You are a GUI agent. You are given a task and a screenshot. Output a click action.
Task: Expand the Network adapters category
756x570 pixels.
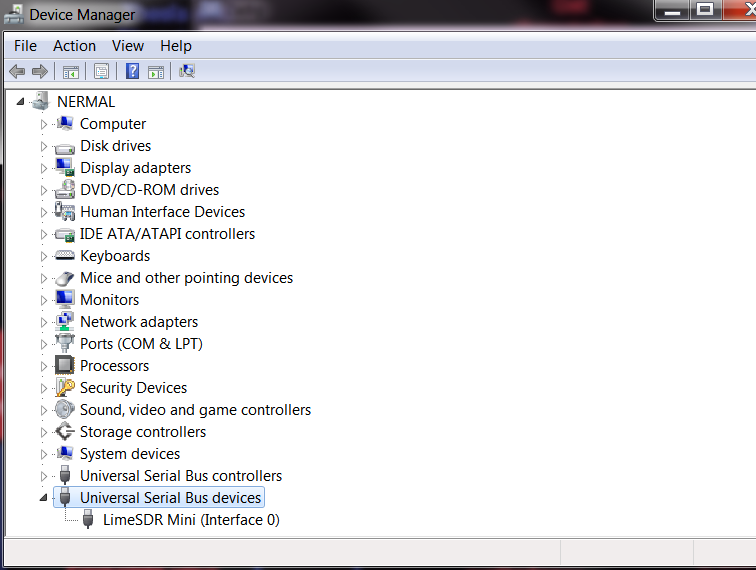coord(43,322)
